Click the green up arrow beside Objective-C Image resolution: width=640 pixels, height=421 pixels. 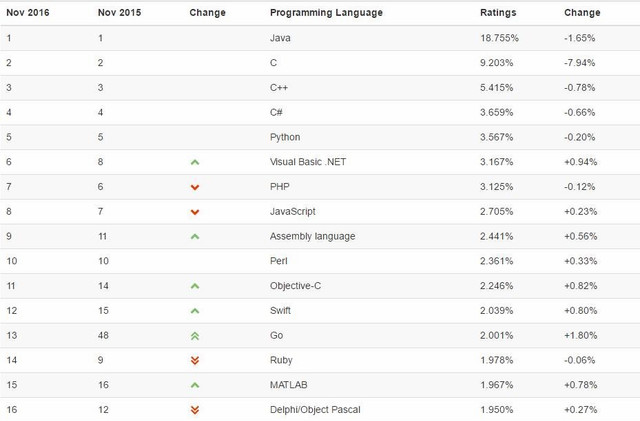coord(195,286)
